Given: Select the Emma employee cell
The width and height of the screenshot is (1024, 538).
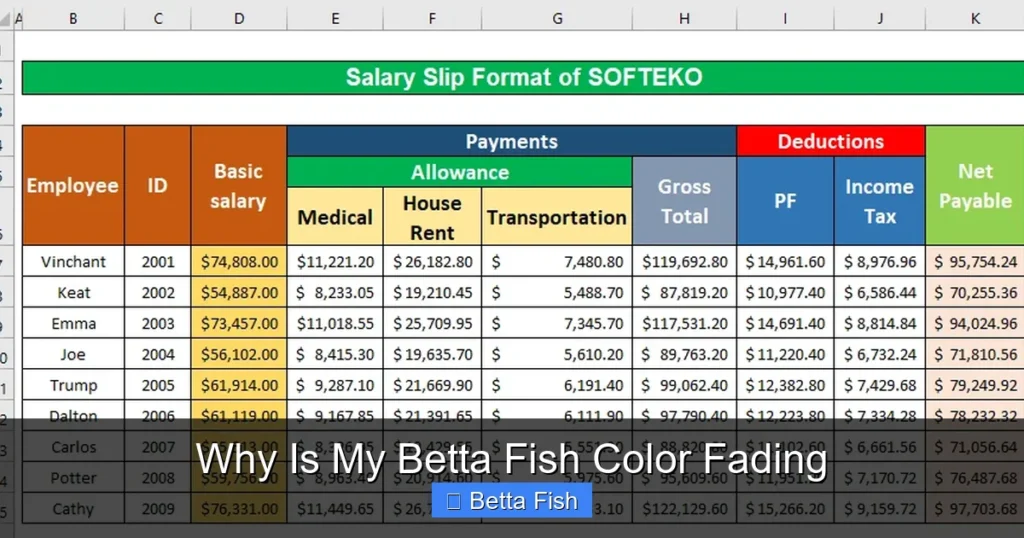Looking at the screenshot, I should click(73, 323).
